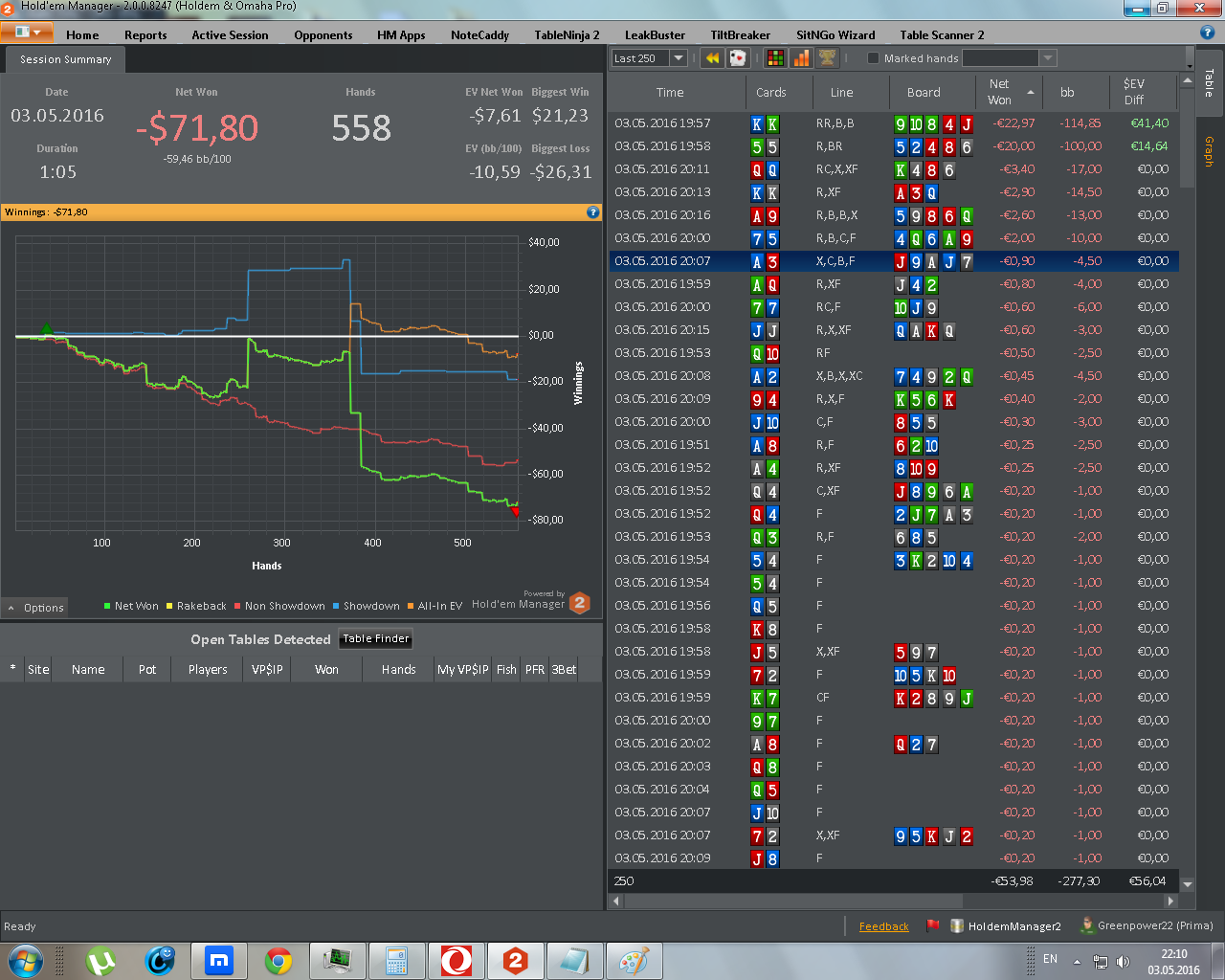Click the trophy icon in hands toolbar
This screenshot has height=980, width=1225.
(x=827, y=58)
